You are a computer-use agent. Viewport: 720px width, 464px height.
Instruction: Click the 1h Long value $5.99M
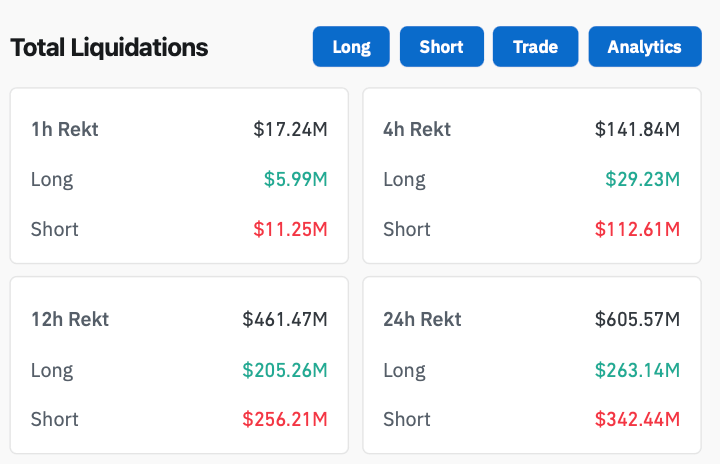(x=295, y=179)
